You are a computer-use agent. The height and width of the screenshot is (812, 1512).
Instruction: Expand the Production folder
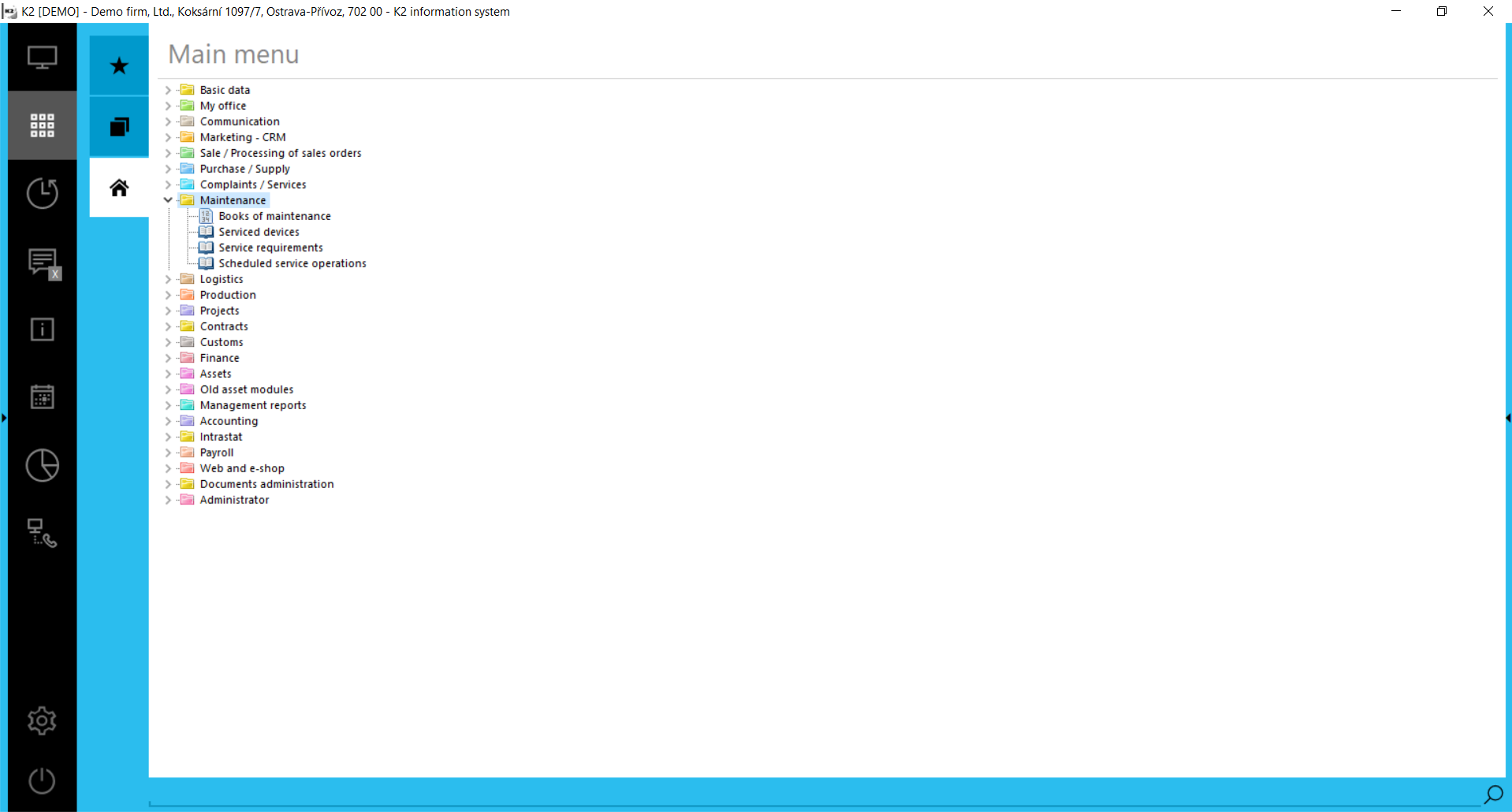(168, 295)
